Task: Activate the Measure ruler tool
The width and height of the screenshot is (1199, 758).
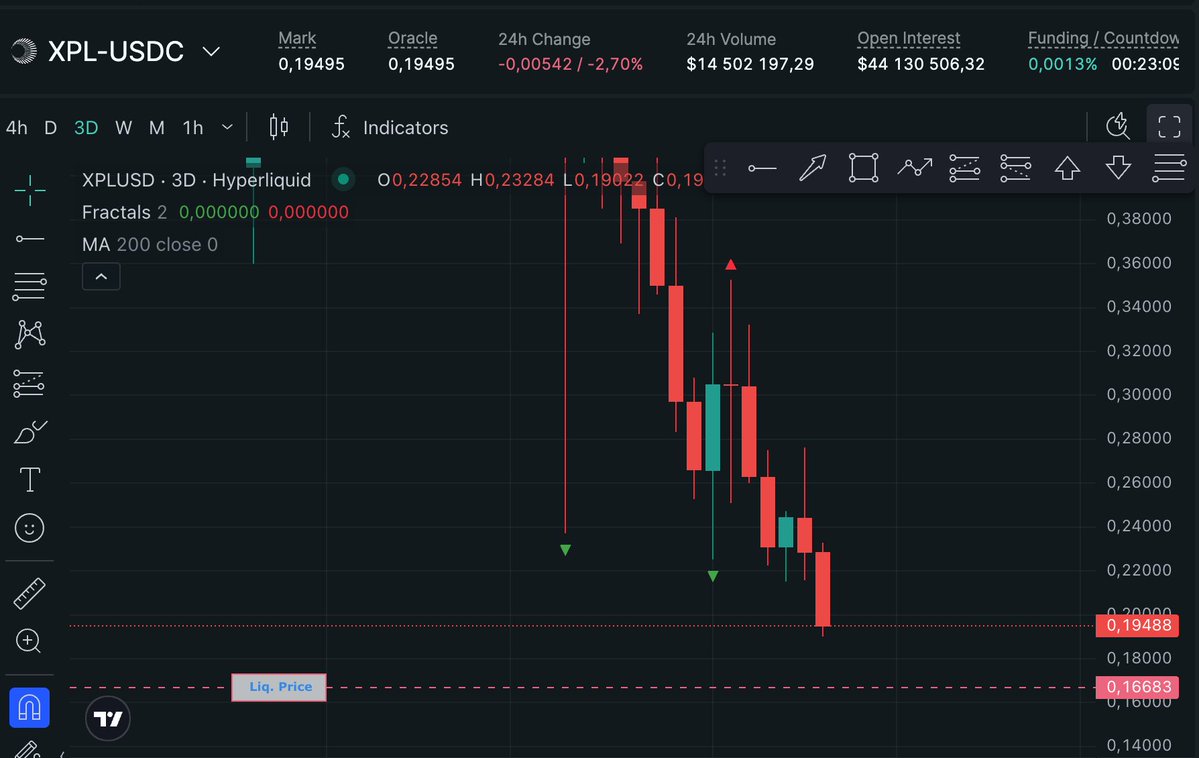Action: click(29, 592)
